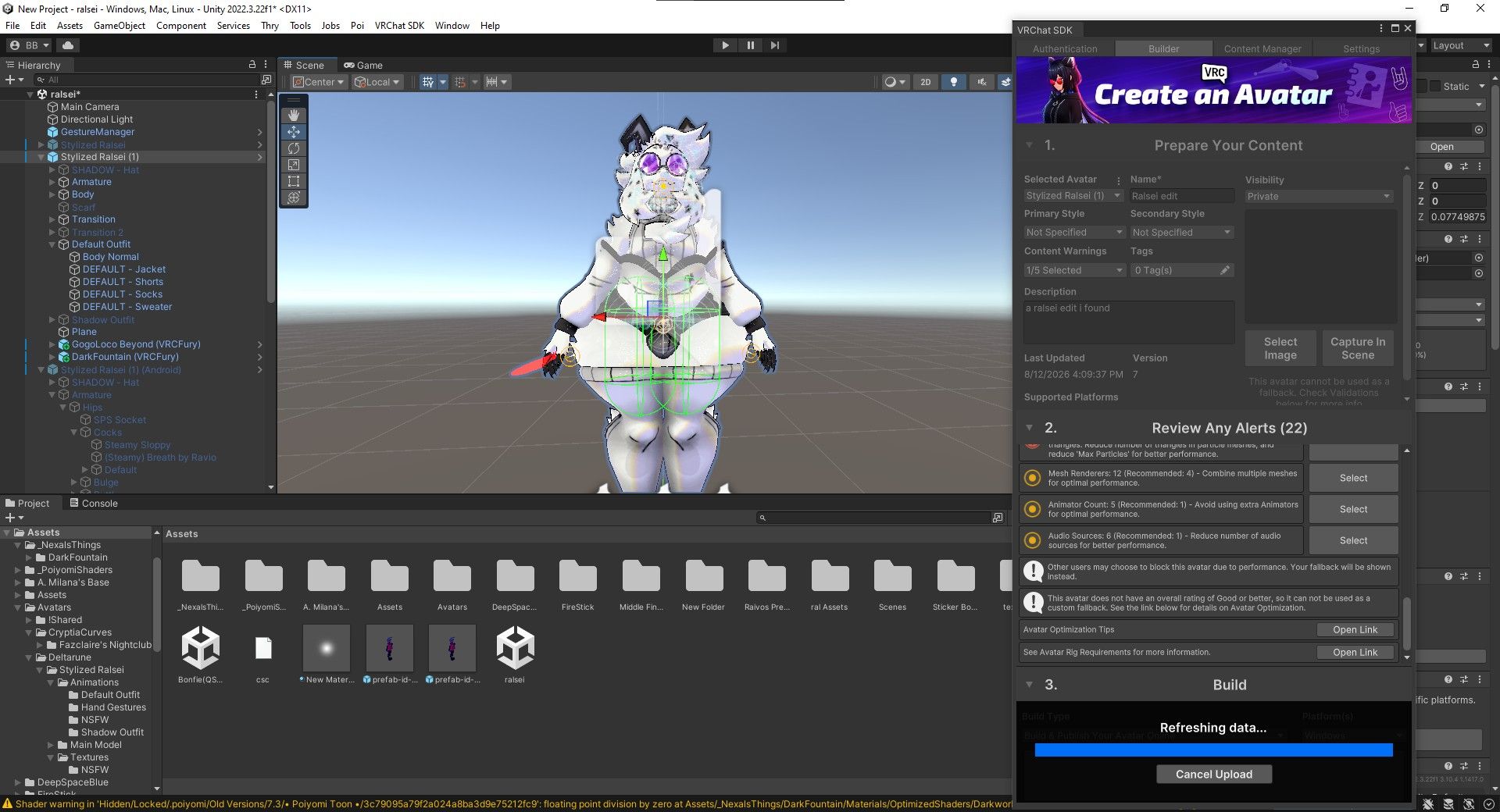Viewport: 1500px width, 812px height.
Task: Open the Center pivot dropdown
Action: [x=319, y=82]
